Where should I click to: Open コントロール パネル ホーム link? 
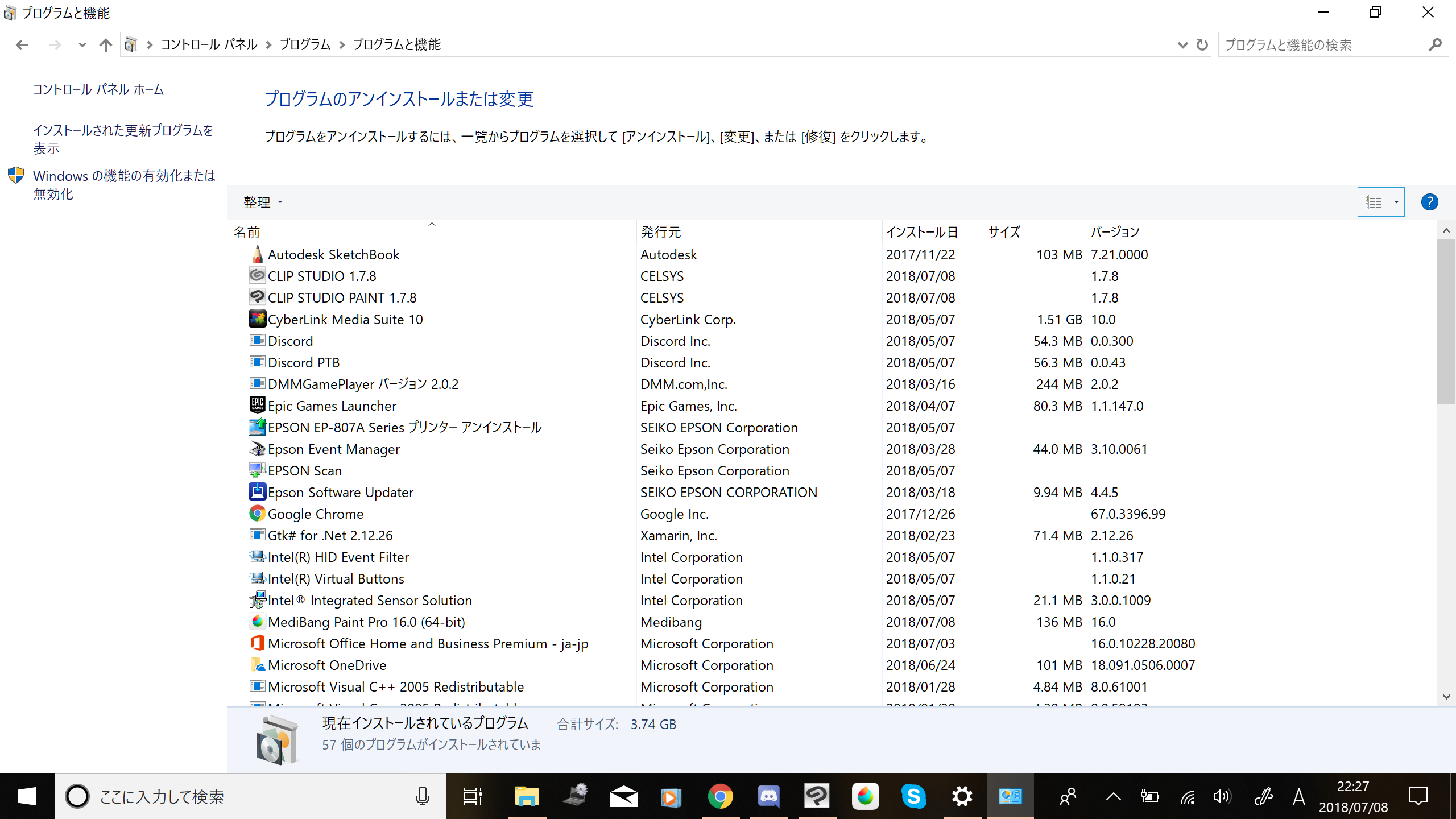[x=98, y=90]
